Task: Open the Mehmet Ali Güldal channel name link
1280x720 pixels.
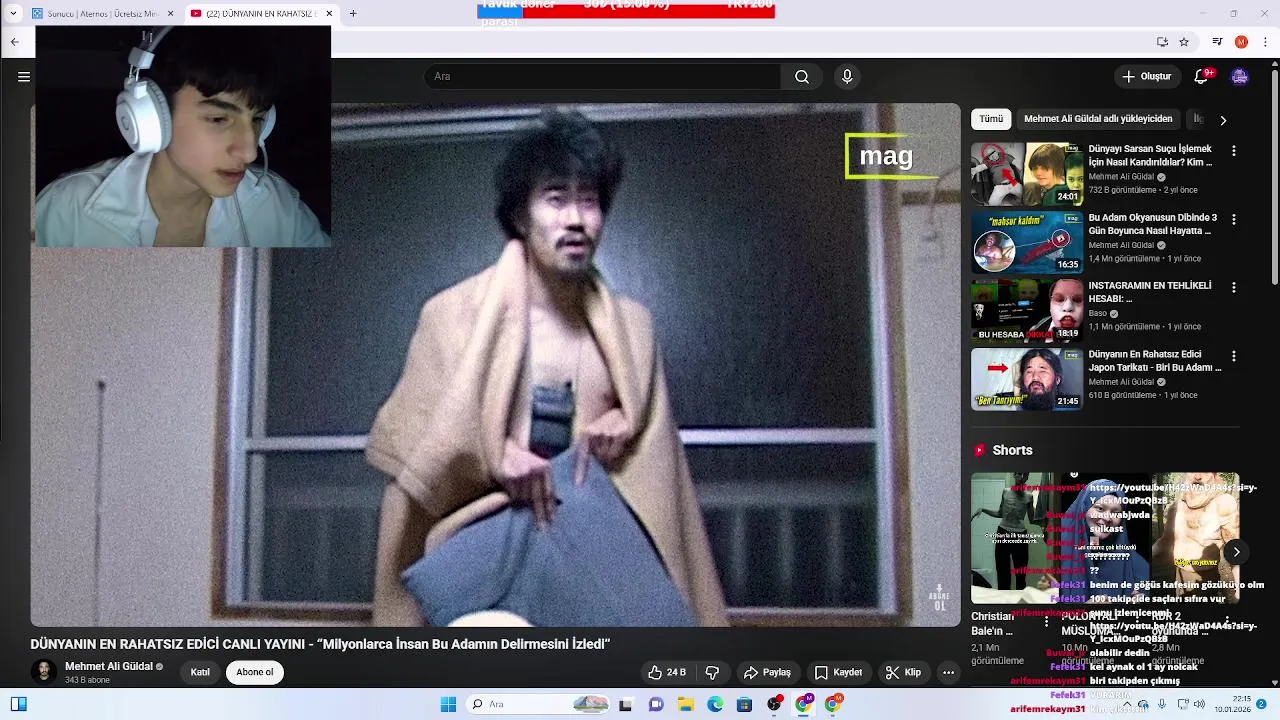Action: (109, 667)
